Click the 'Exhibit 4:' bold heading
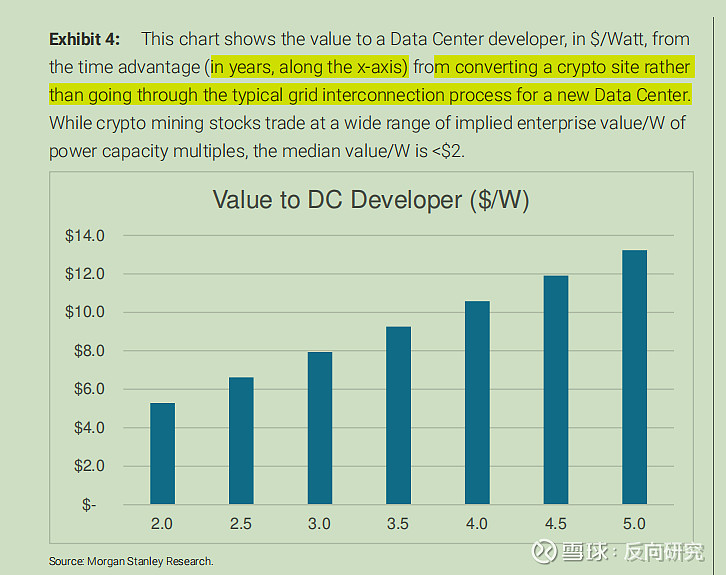Screen dimensions: 726x575 pos(84,39)
